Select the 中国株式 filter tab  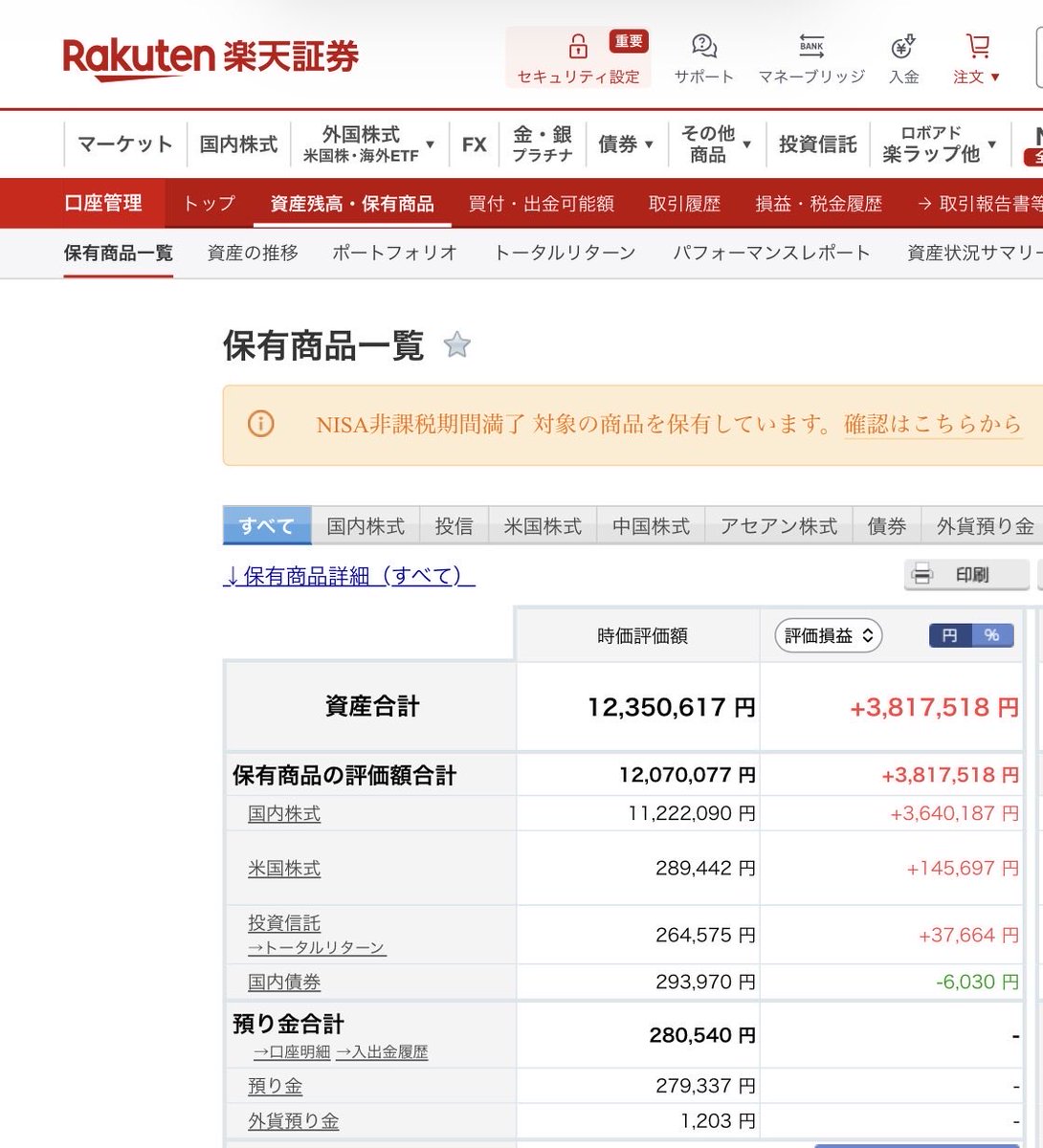651,526
